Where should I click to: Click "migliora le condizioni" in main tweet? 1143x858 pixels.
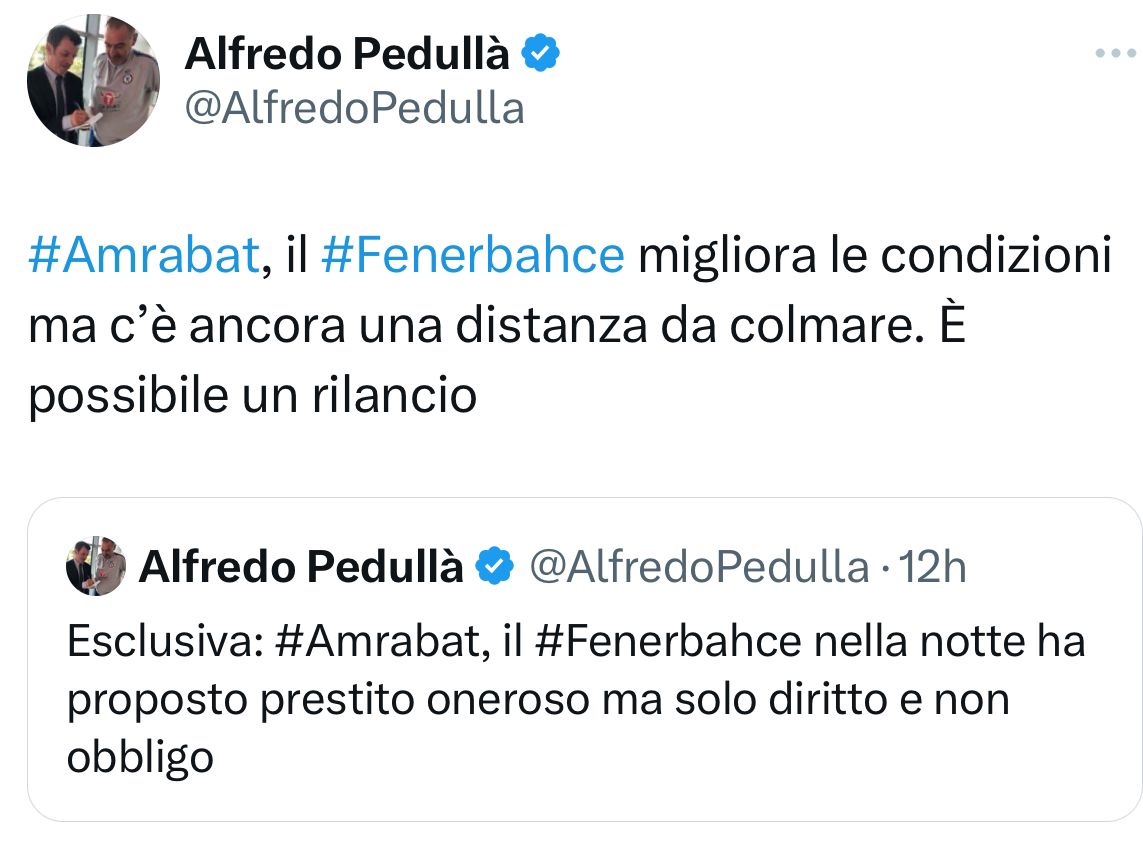(x=875, y=256)
